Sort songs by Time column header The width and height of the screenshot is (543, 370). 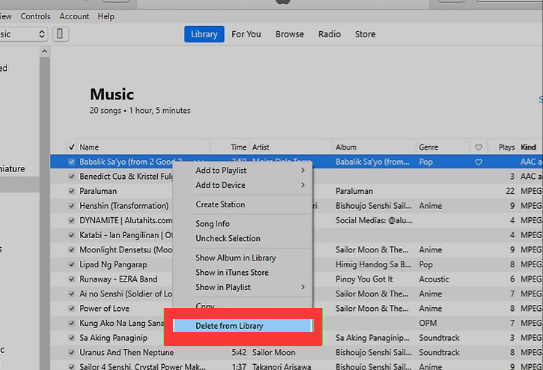[x=238, y=147]
